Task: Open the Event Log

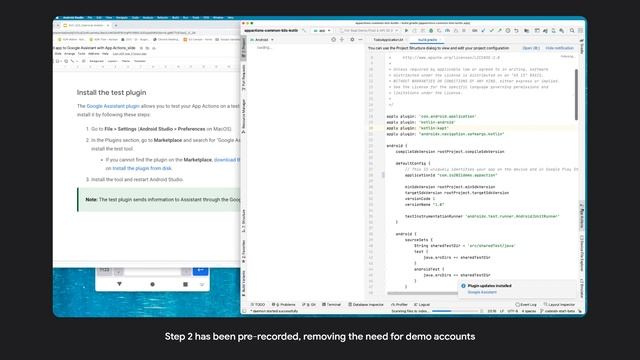Action: point(526,304)
